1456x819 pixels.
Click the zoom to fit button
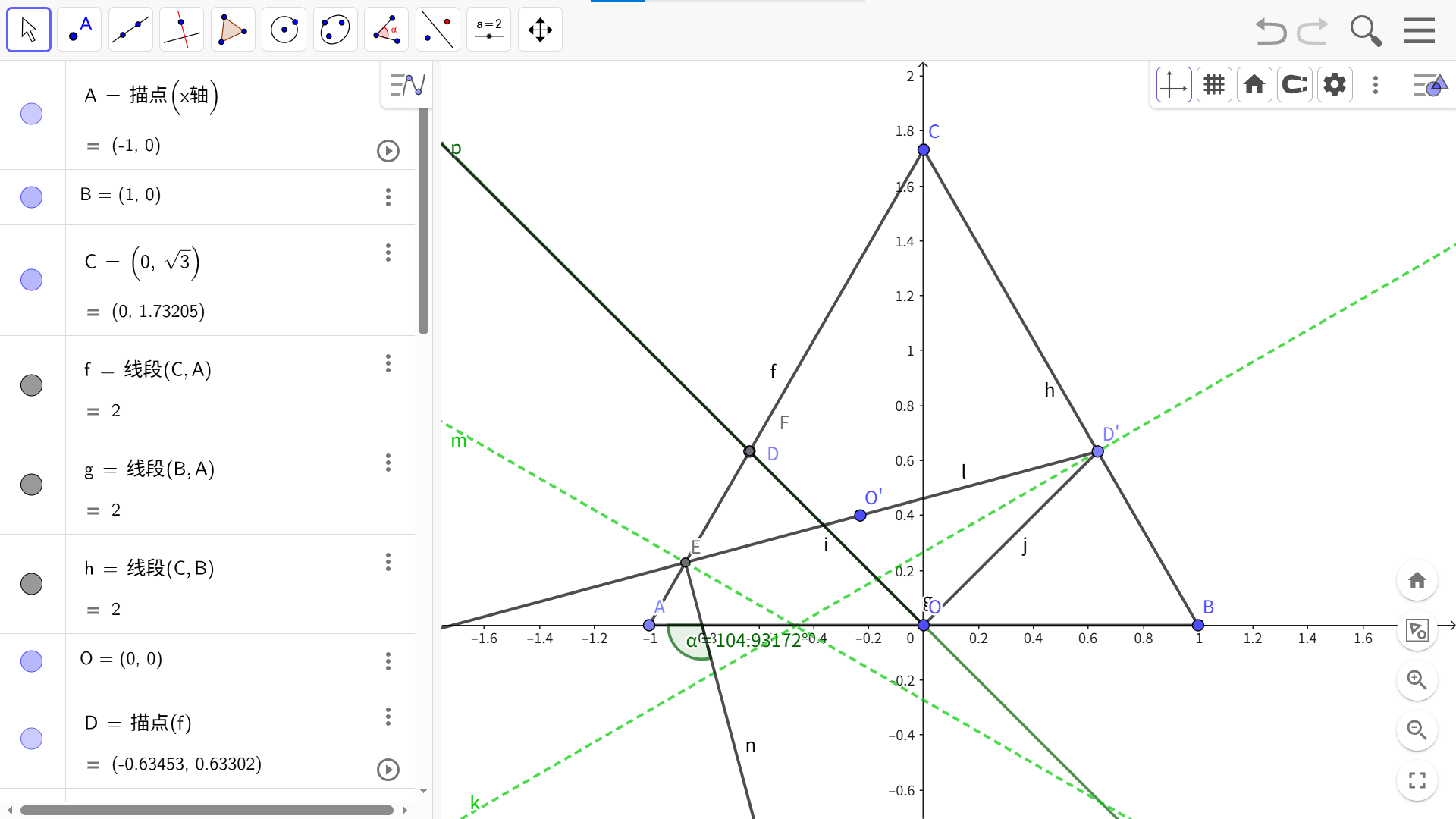tap(1417, 631)
